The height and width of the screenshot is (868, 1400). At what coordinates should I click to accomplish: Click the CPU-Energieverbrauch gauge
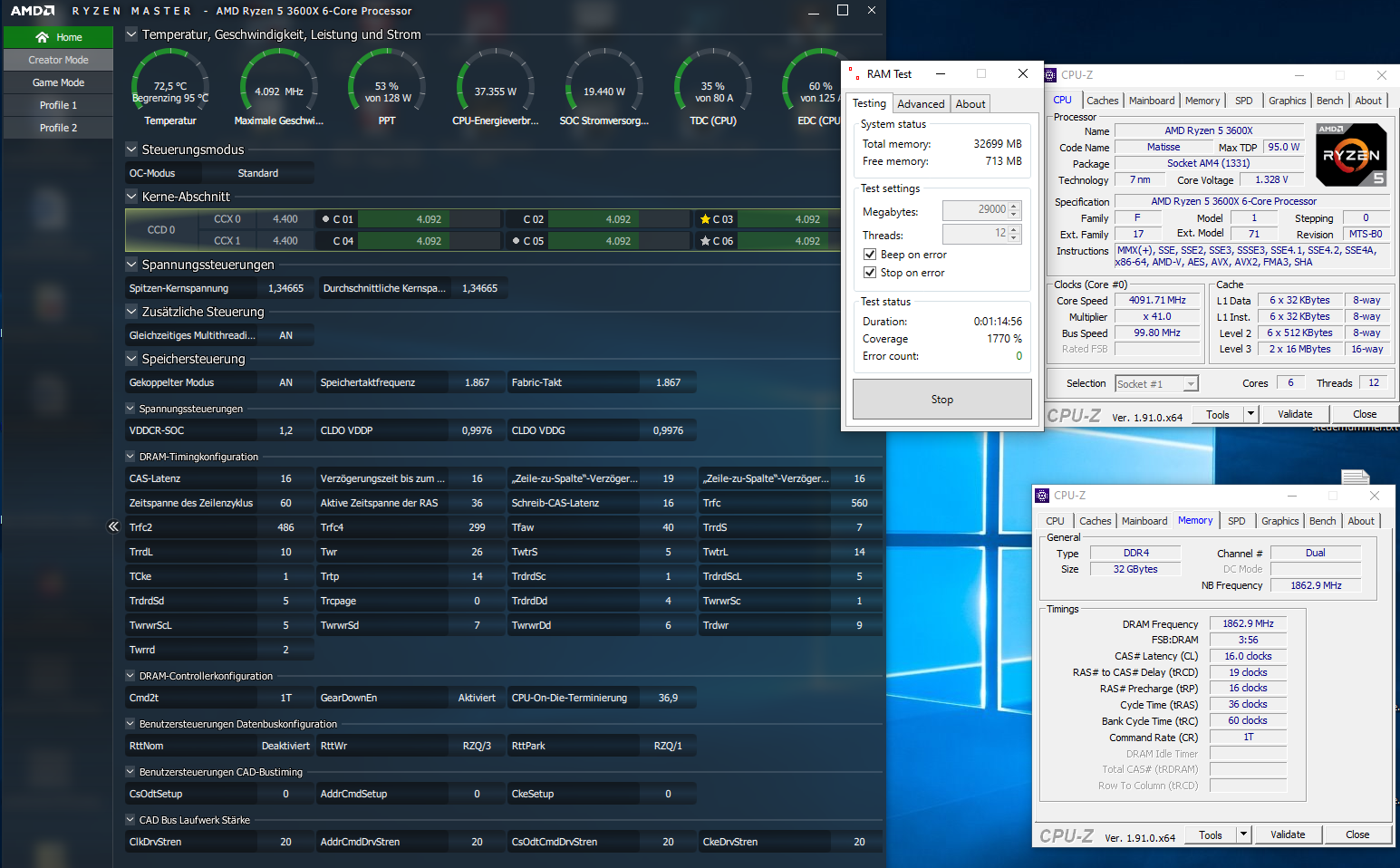point(496,86)
